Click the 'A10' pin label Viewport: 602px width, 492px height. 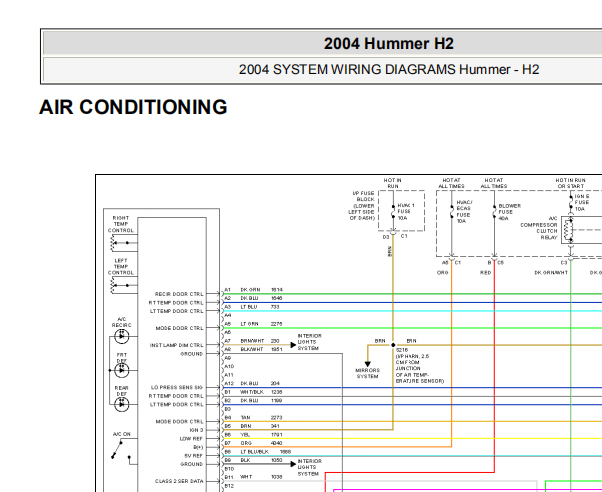click(x=229, y=366)
